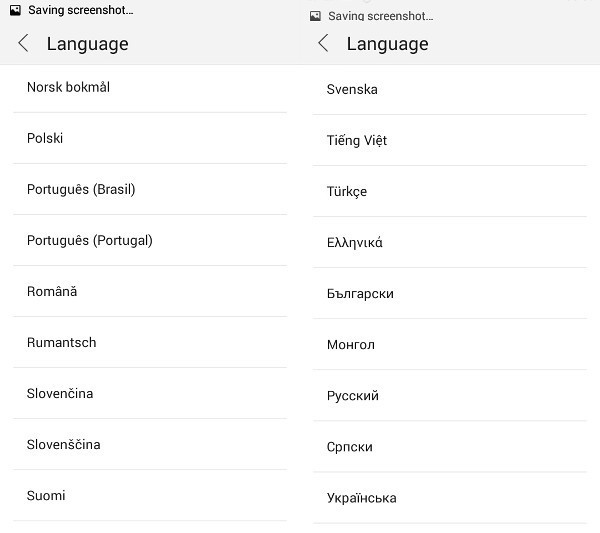
Task: Choose the Rumantsch language entry
Action: (62, 342)
